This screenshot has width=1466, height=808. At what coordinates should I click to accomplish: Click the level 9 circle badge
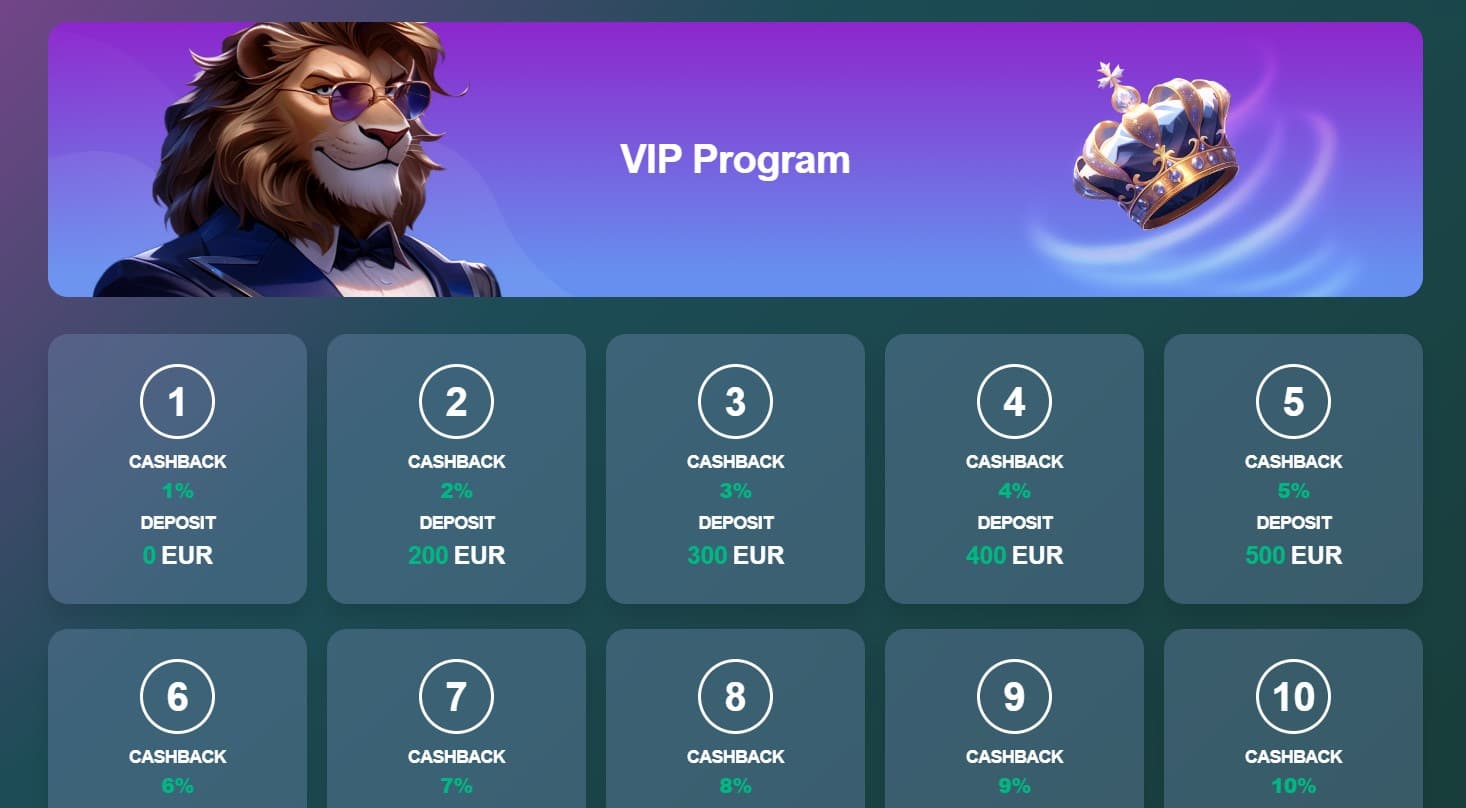pos(1014,697)
